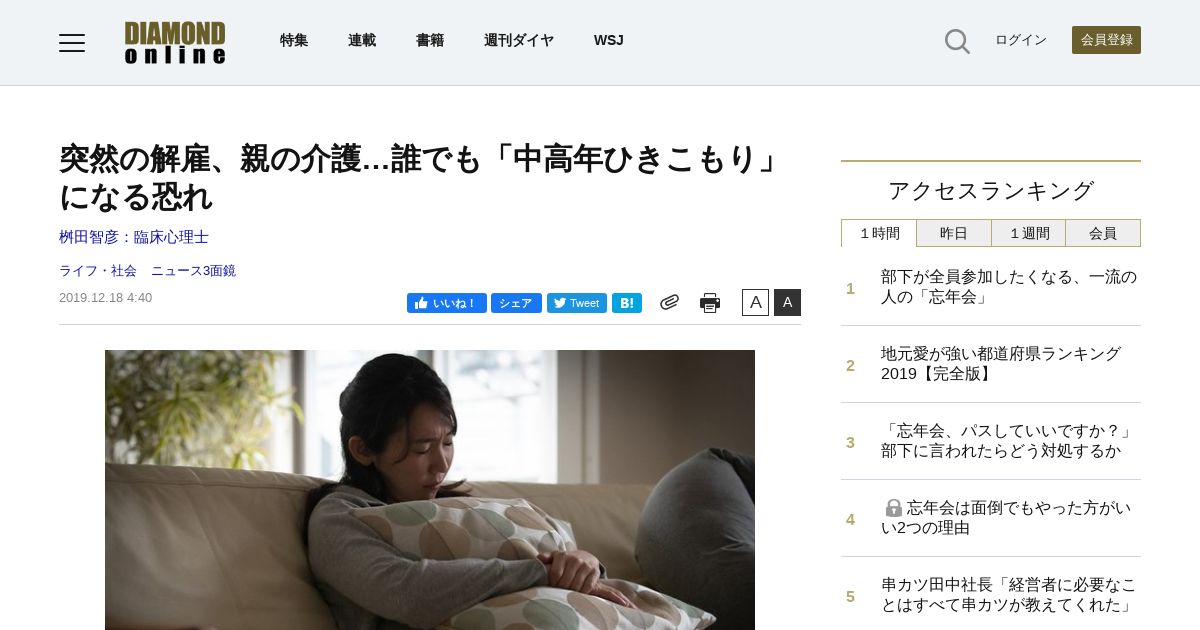Select the 昨日 ranking tab

(x=954, y=233)
